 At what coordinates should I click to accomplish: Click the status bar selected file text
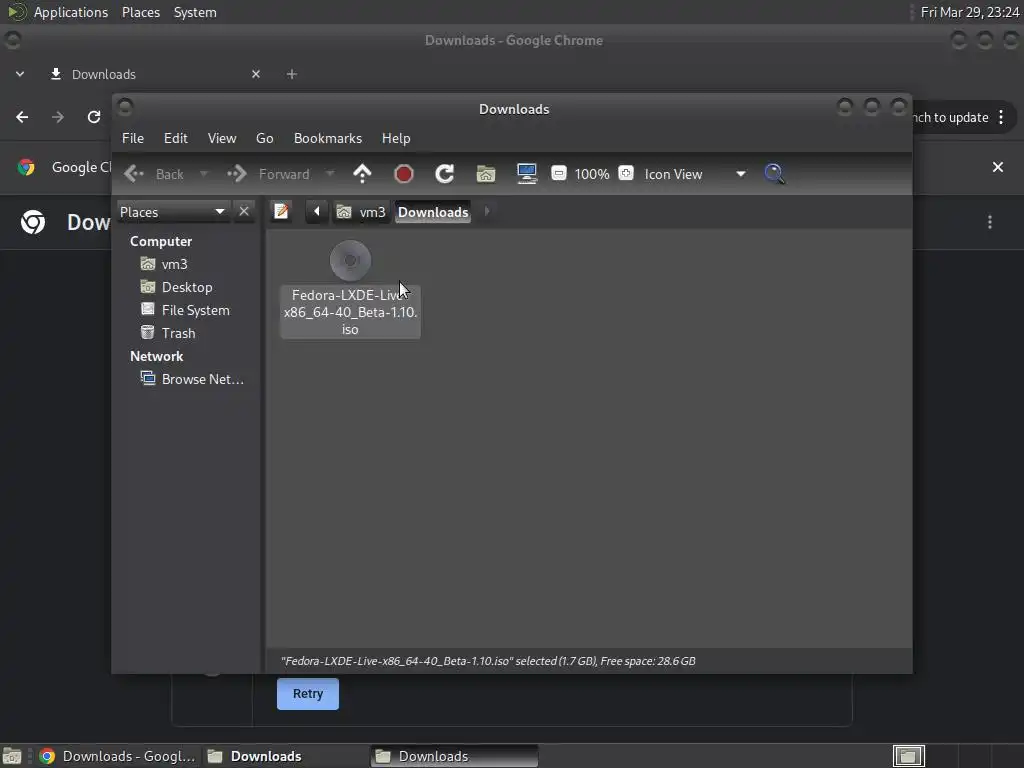[x=488, y=661]
